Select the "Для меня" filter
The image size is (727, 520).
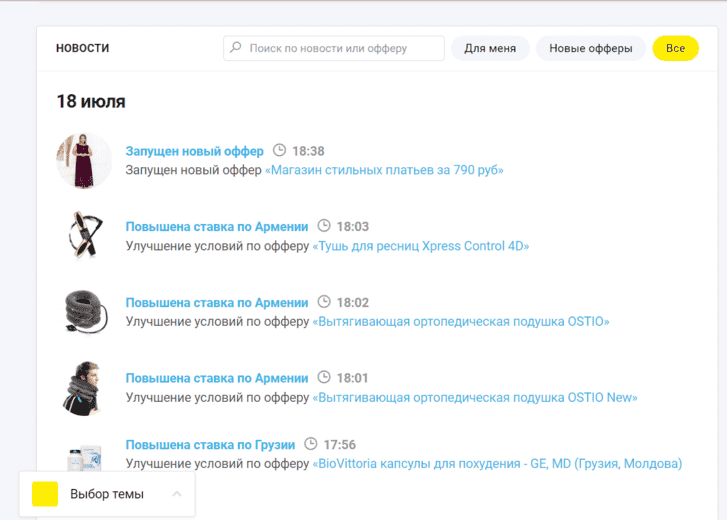coord(490,48)
